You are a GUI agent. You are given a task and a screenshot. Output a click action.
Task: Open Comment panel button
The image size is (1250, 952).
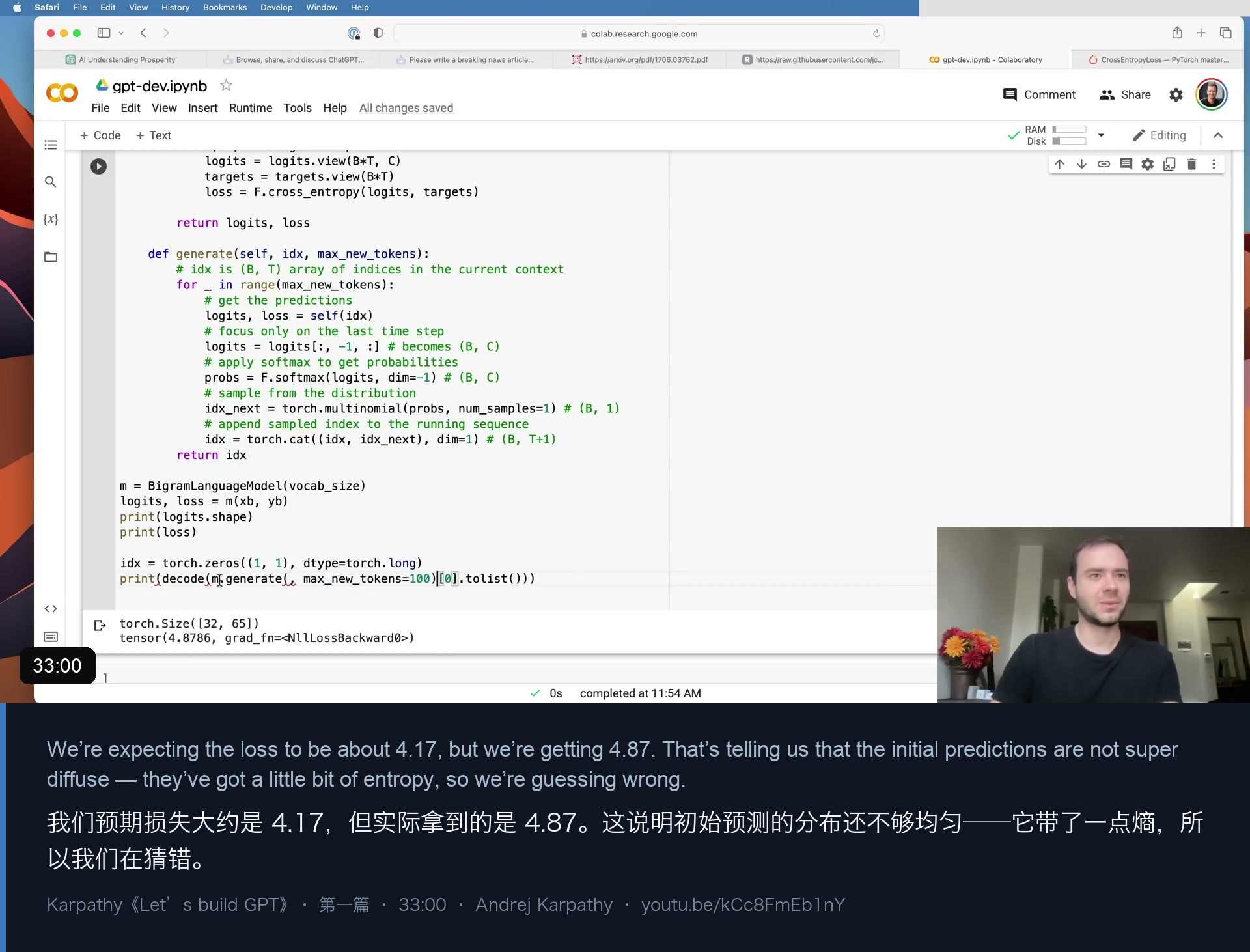click(x=1039, y=95)
